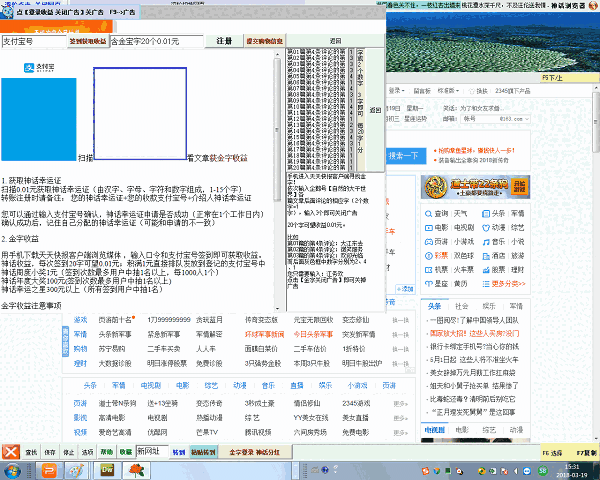
Task: Click the 搜索一下 search button
Action: [405, 156]
